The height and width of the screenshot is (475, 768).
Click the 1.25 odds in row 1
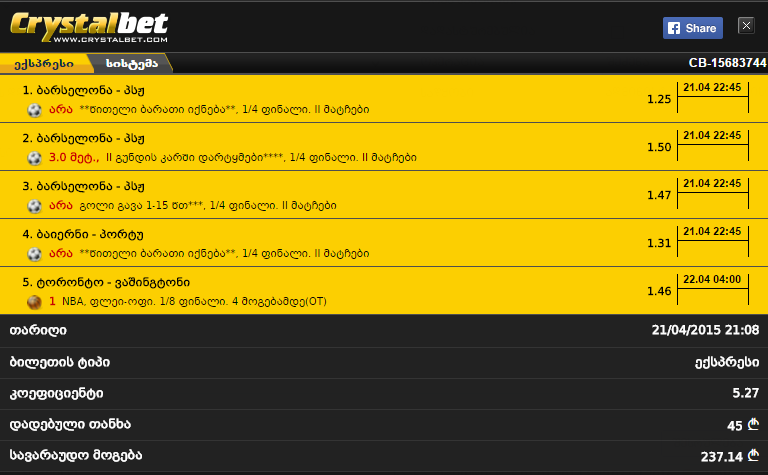pos(659,99)
